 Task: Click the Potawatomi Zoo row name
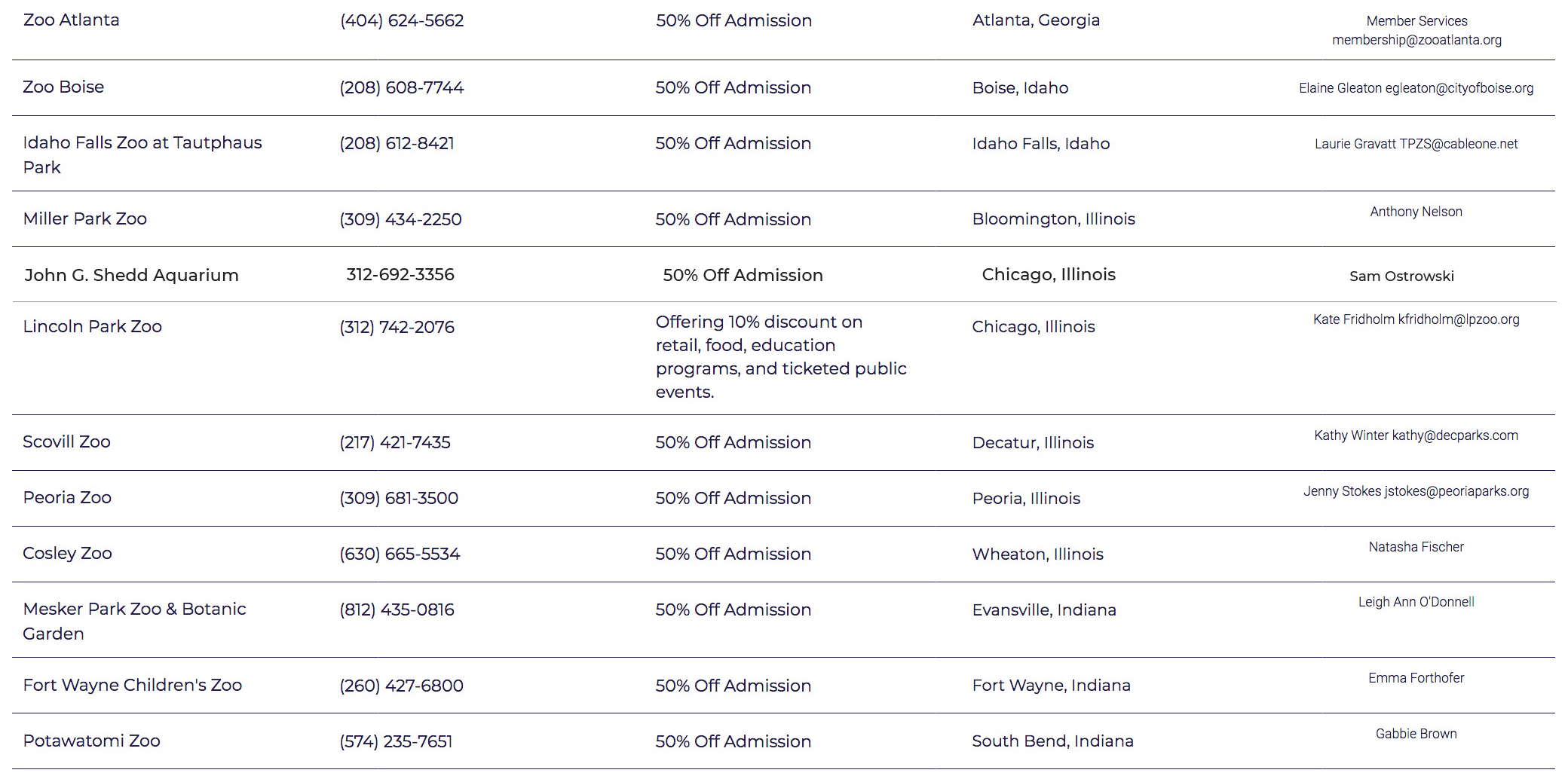(92, 741)
